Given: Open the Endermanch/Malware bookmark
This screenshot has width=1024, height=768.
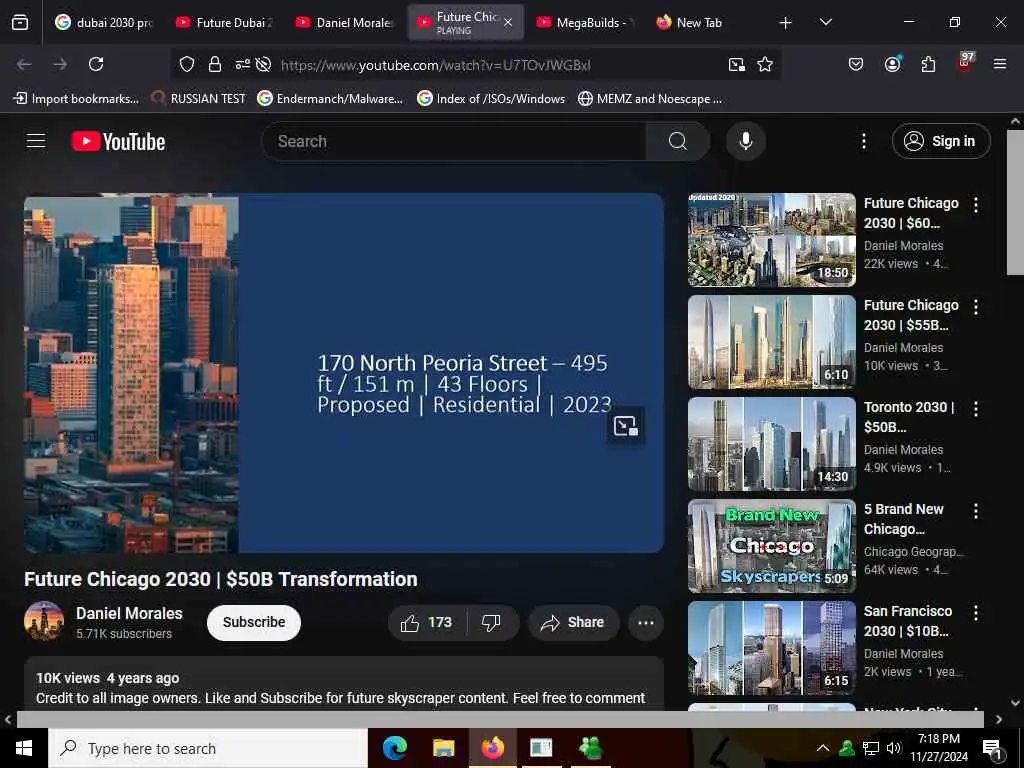Looking at the screenshot, I should point(330,99).
